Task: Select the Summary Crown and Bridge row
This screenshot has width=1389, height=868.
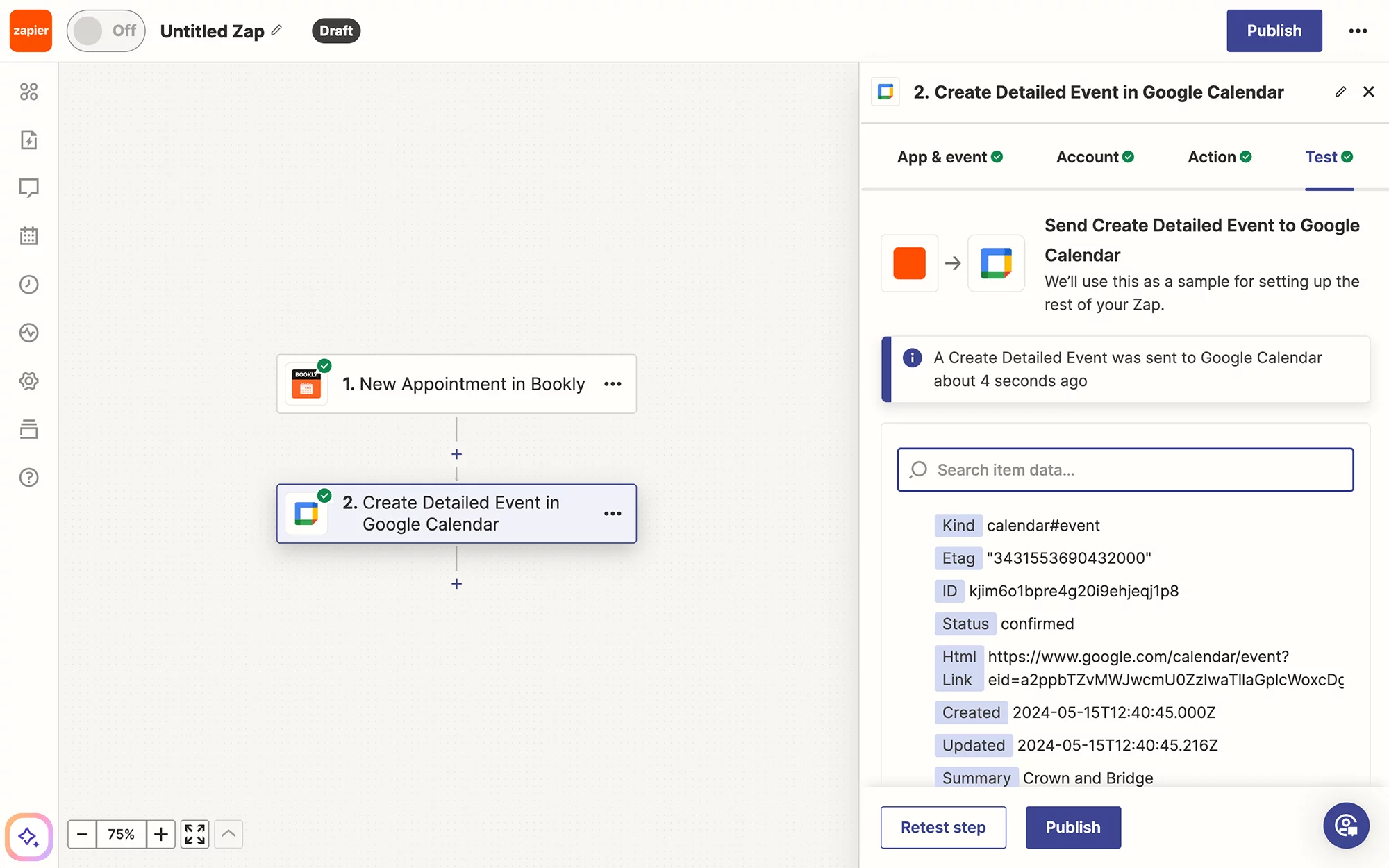Action: [x=1045, y=778]
